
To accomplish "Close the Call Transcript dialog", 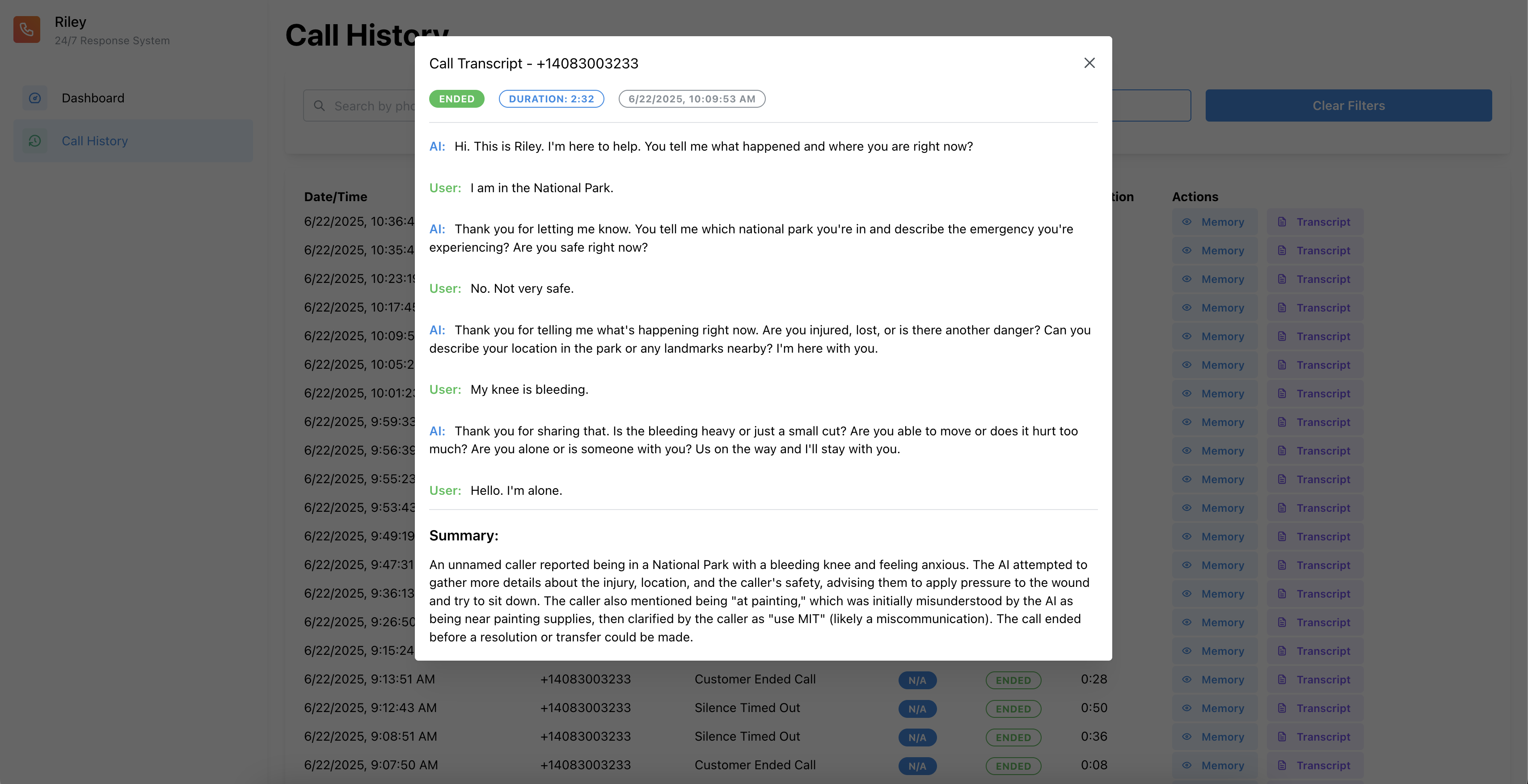I will tap(1089, 63).
